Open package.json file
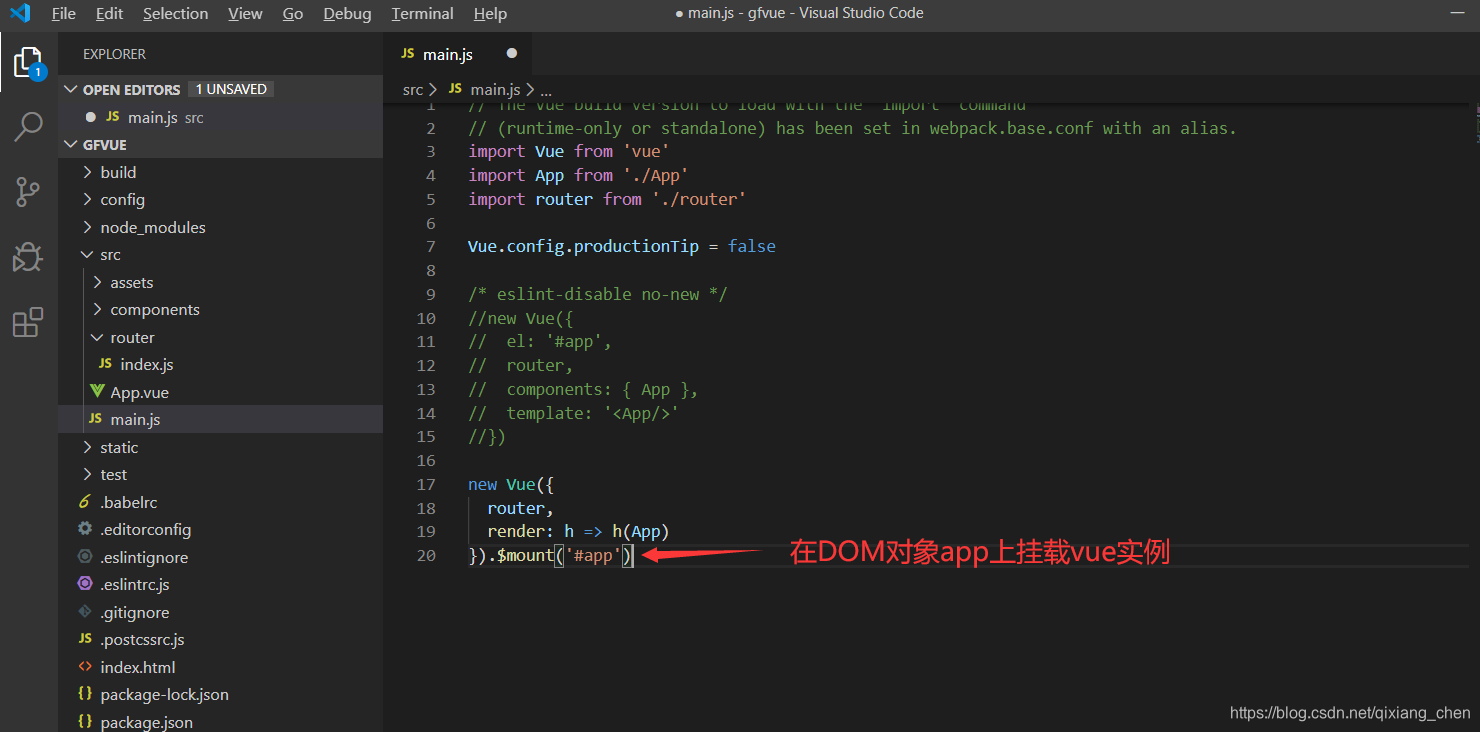The width and height of the screenshot is (1480, 732). [x=220, y=721]
